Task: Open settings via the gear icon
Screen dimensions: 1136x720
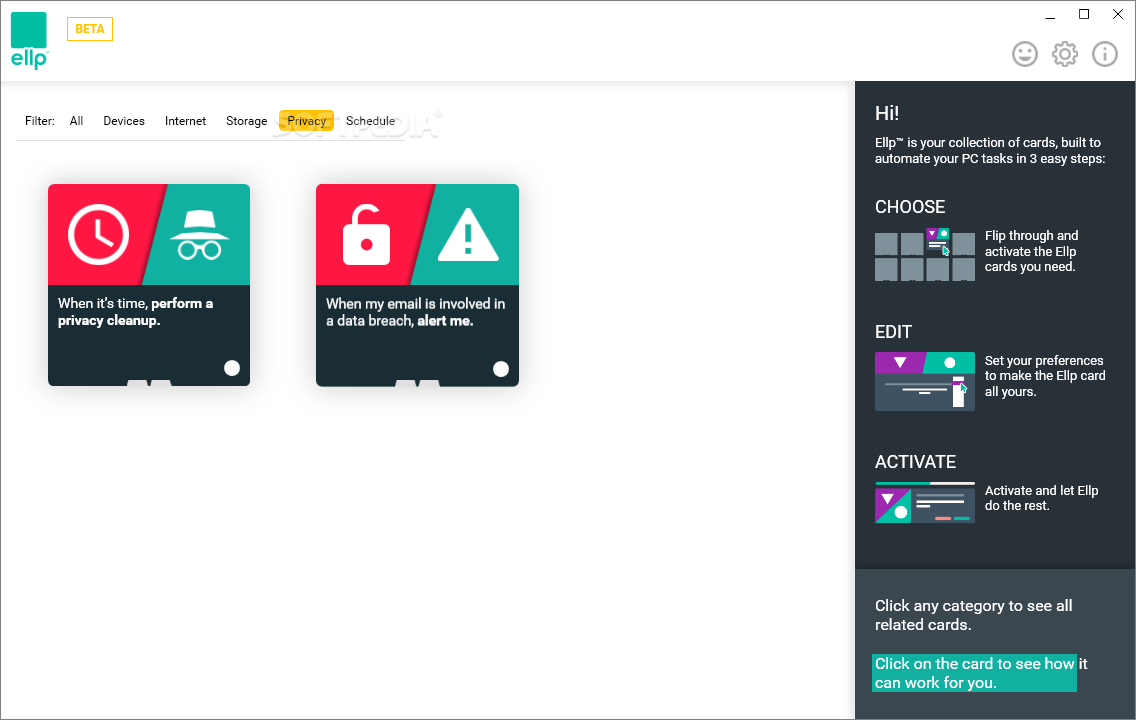Action: (x=1064, y=54)
